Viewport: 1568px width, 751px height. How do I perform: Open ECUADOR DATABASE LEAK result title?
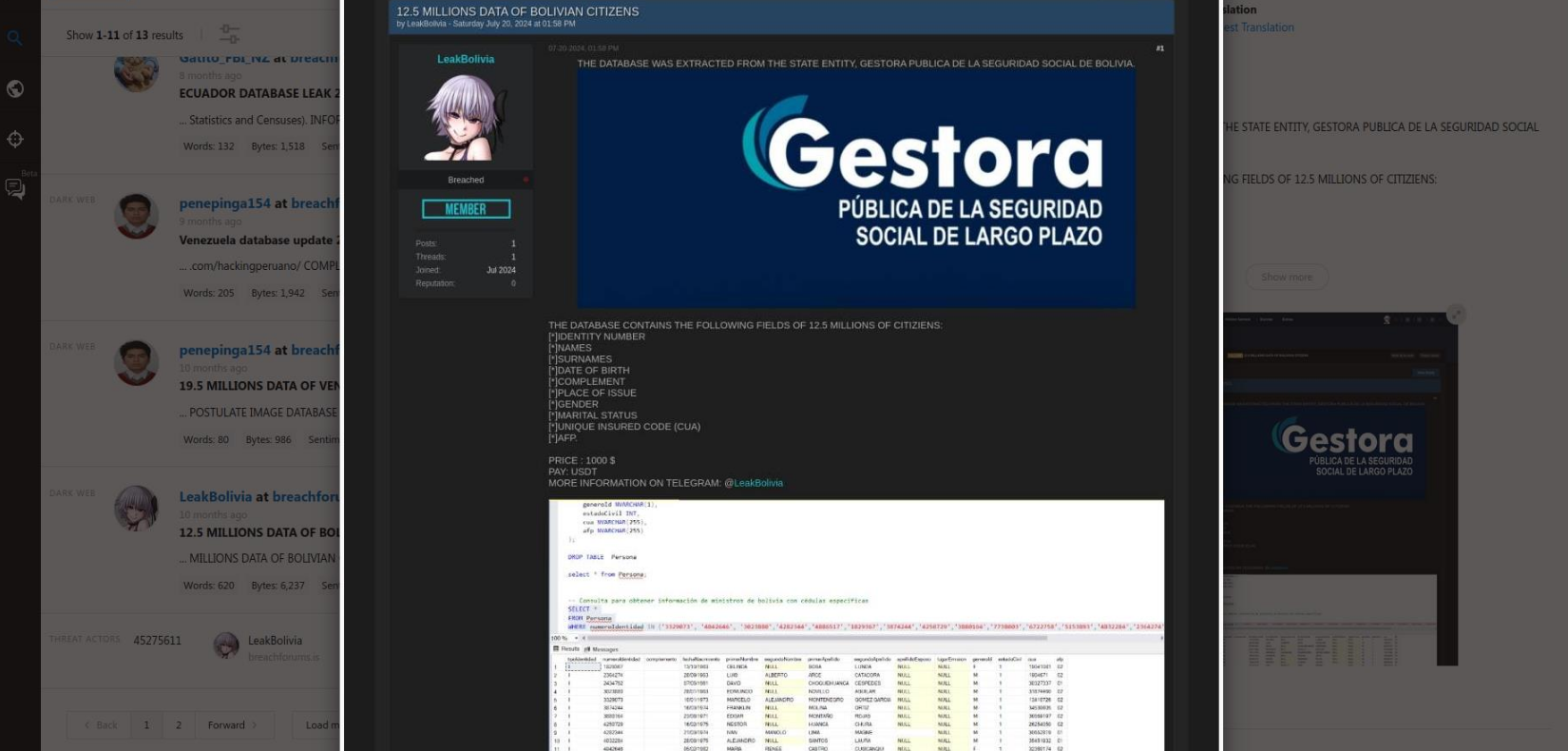click(x=259, y=93)
